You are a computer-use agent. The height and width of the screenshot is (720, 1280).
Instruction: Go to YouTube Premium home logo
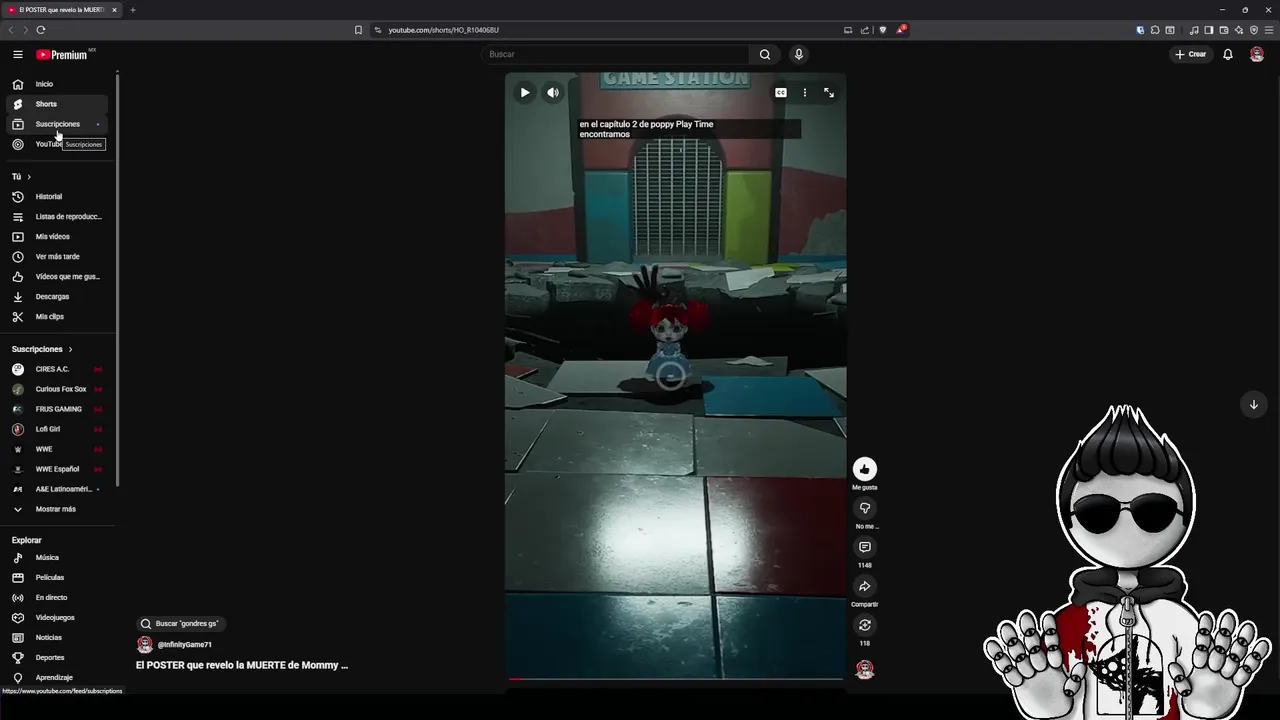click(x=63, y=54)
